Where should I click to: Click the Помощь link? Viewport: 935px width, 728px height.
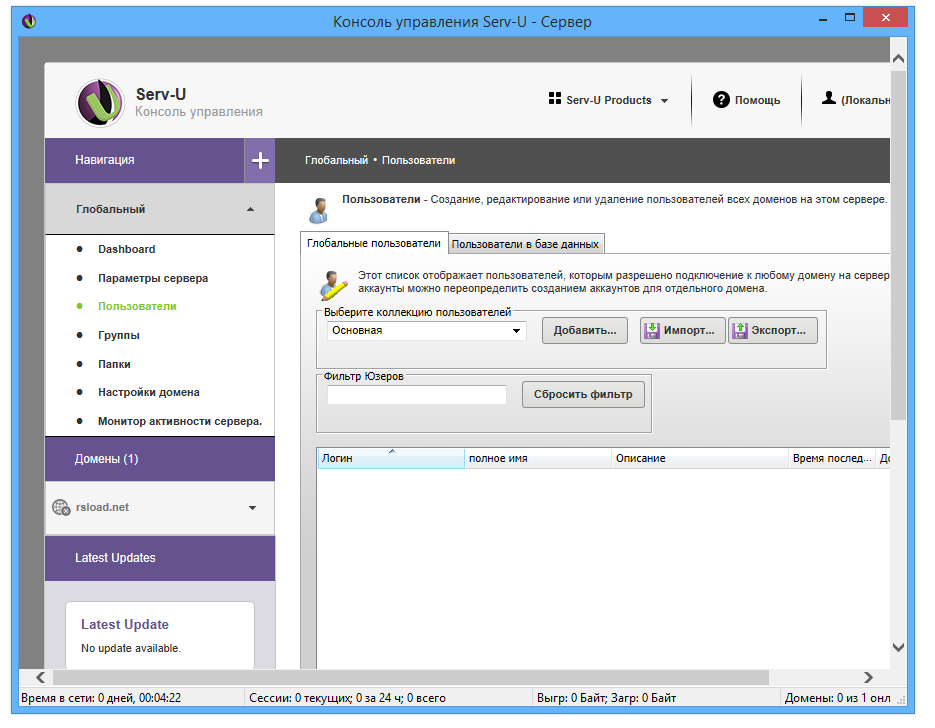pyautogui.click(x=757, y=100)
